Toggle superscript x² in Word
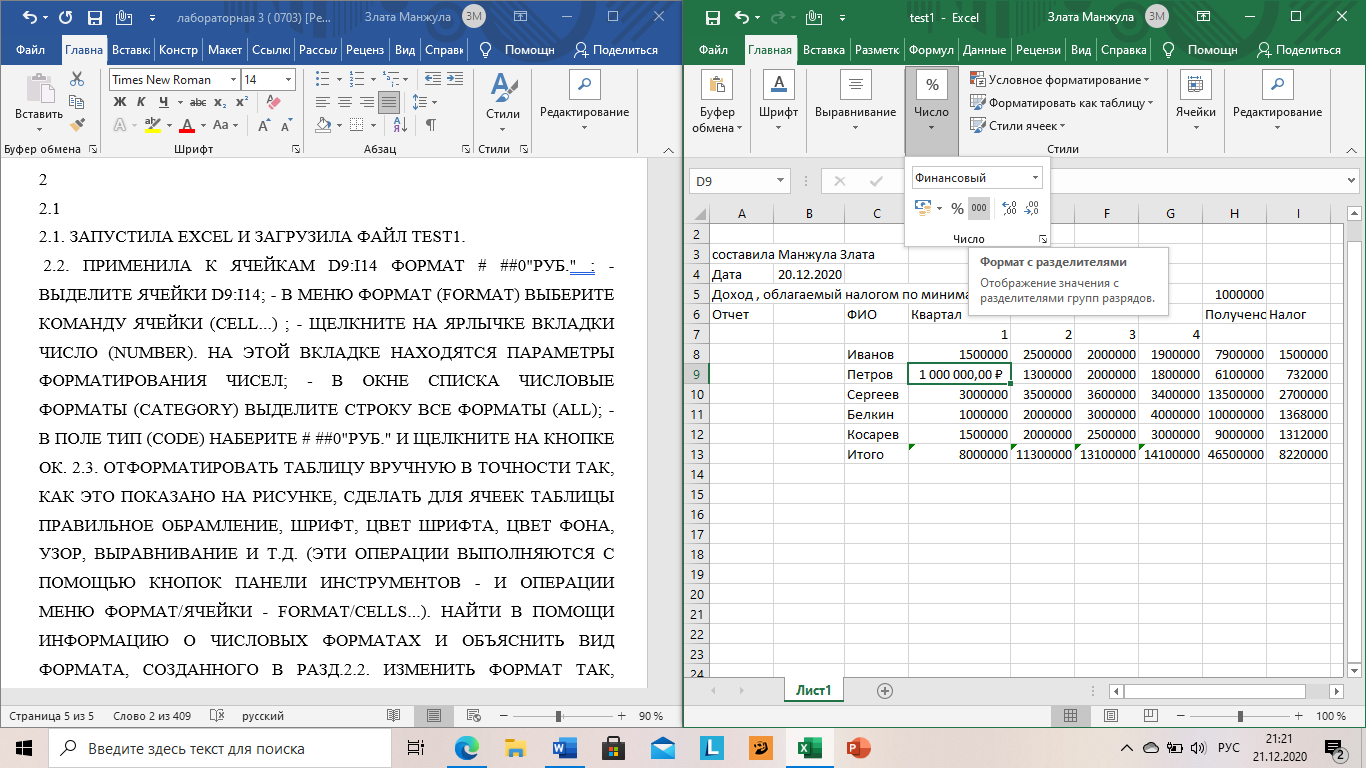This screenshot has height=768, width=1366. (x=240, y=102)
